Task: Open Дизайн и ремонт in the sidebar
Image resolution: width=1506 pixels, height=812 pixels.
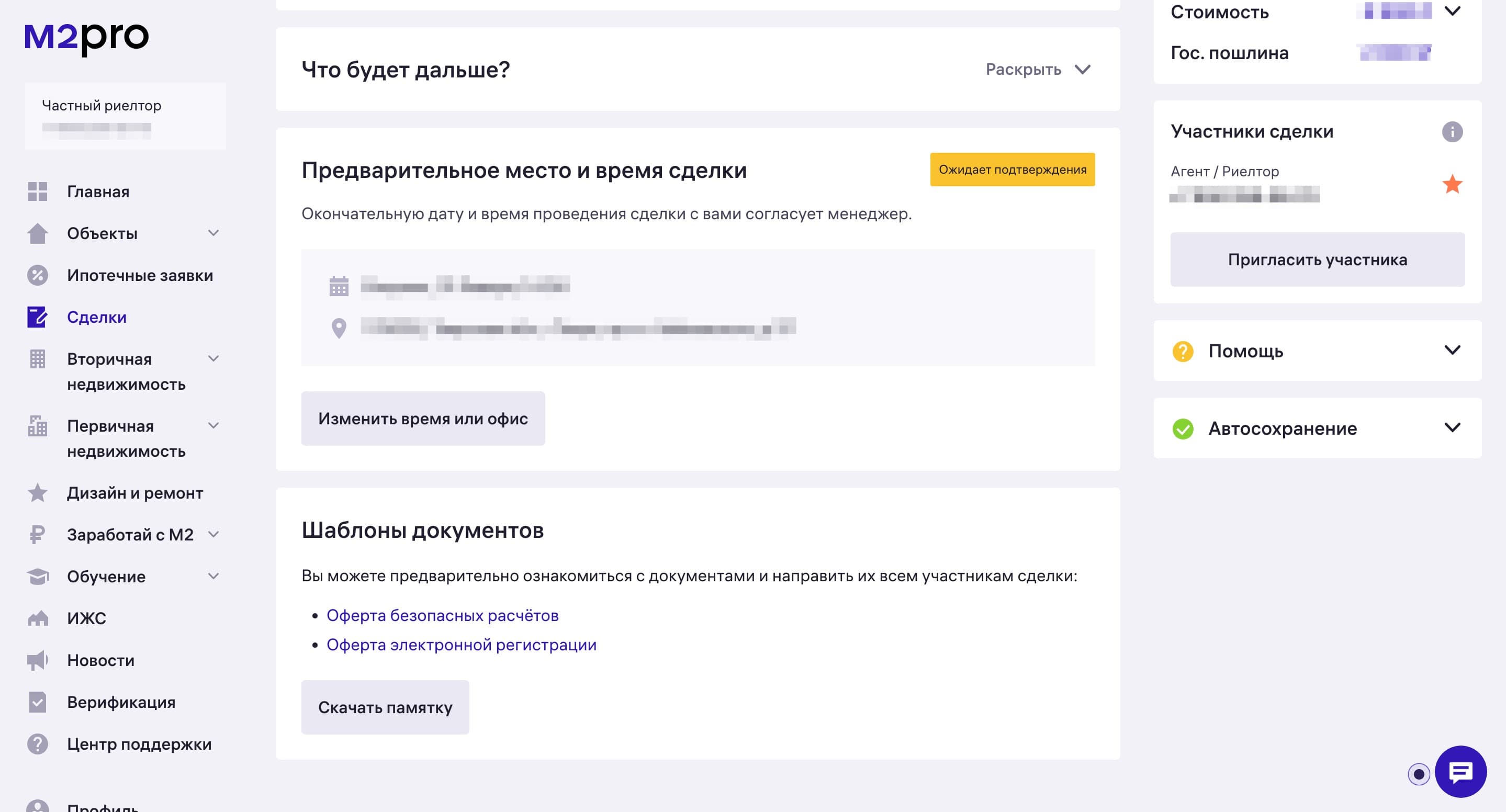Action: tap(135, 493)
